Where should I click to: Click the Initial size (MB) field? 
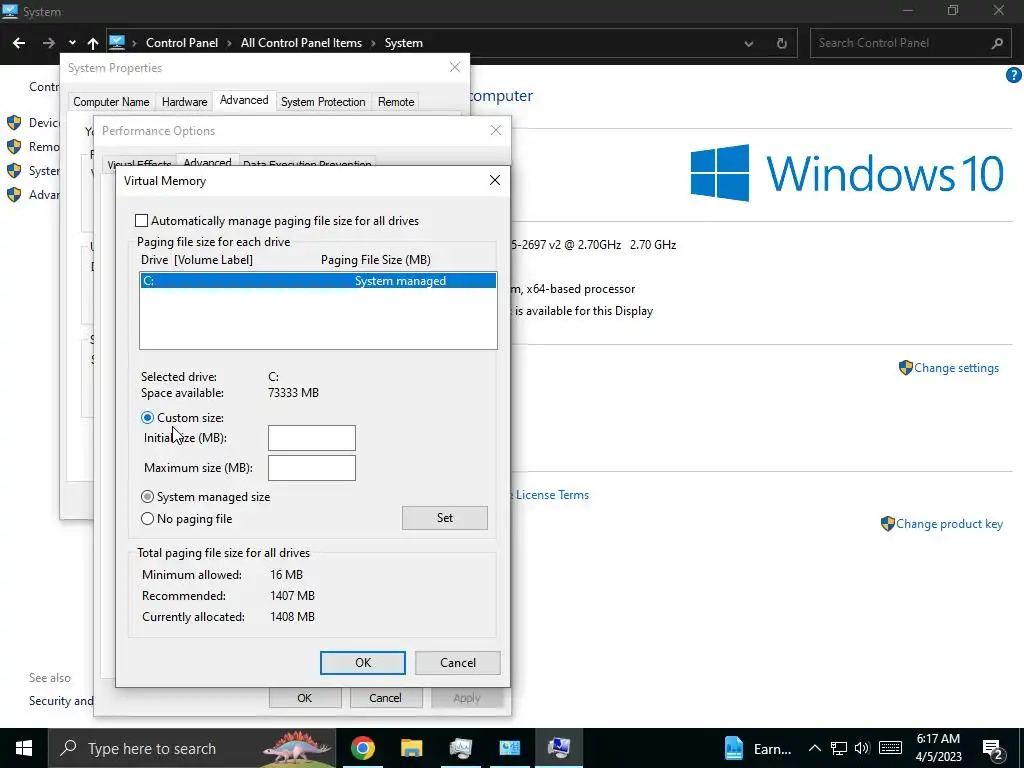pyautogui.click(x=312, y=438)
